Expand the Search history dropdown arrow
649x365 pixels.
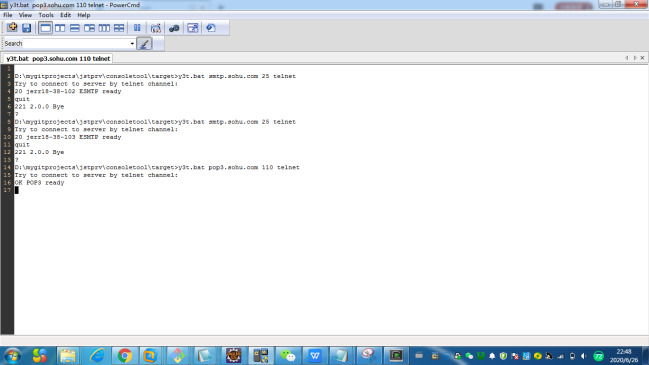click(x=132, y=43)
